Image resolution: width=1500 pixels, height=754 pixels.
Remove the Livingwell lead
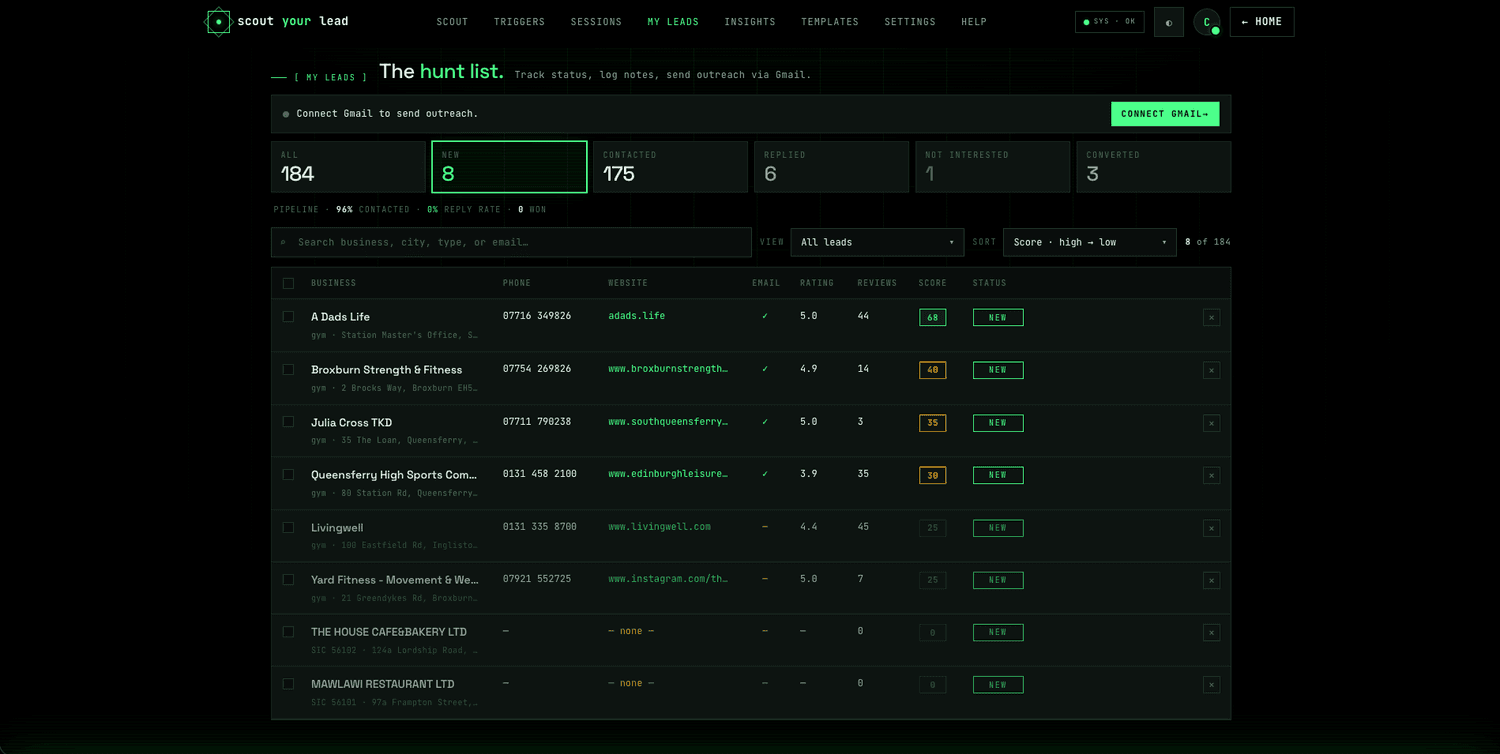(1211, 528)
